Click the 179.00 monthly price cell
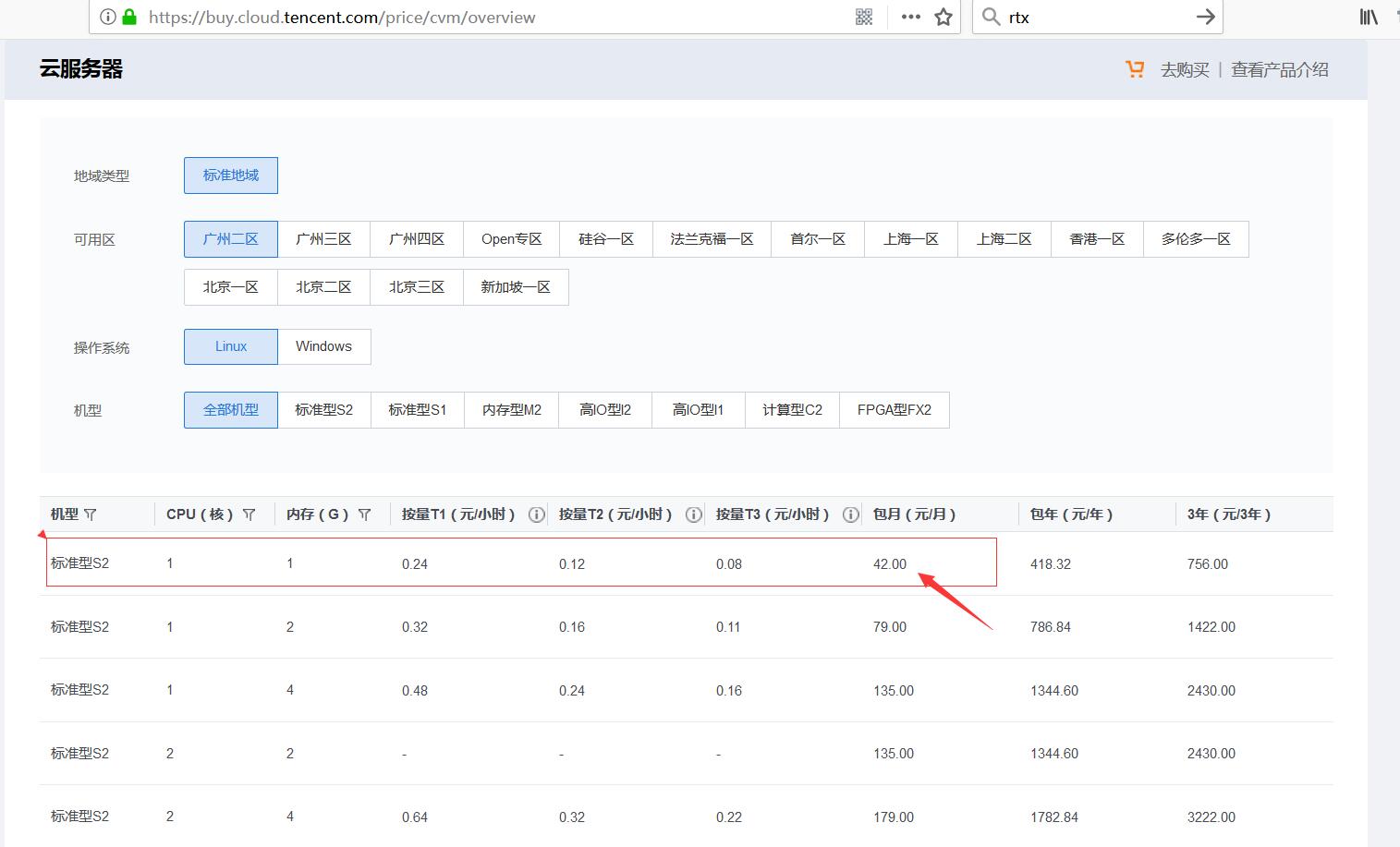The width and height of the screenshot is (1400, 847). point(894,817)
